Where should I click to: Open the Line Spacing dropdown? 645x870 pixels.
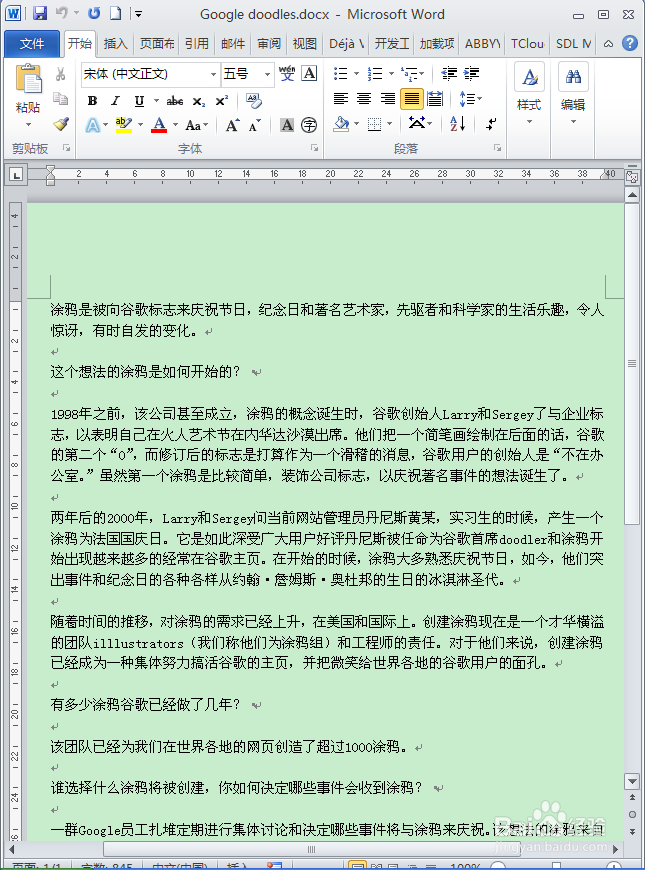(470, 99)
